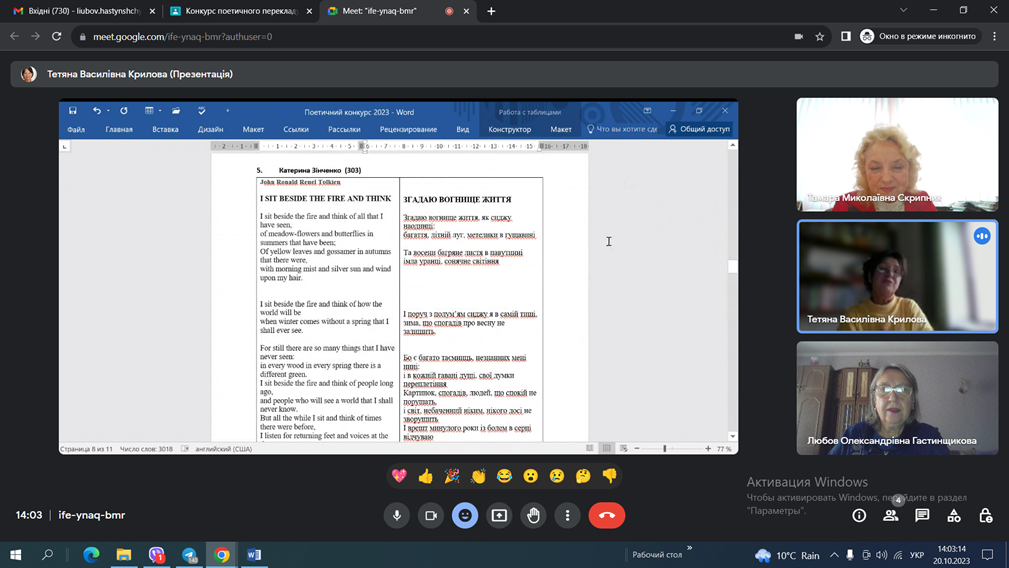The image size is (1009, 568).
Task: Click the Present now screen share button
Action: pos(499,515)
